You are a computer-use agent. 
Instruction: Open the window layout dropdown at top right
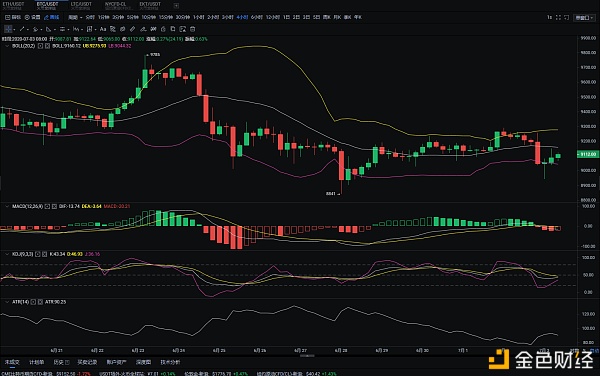pos(584,18)
